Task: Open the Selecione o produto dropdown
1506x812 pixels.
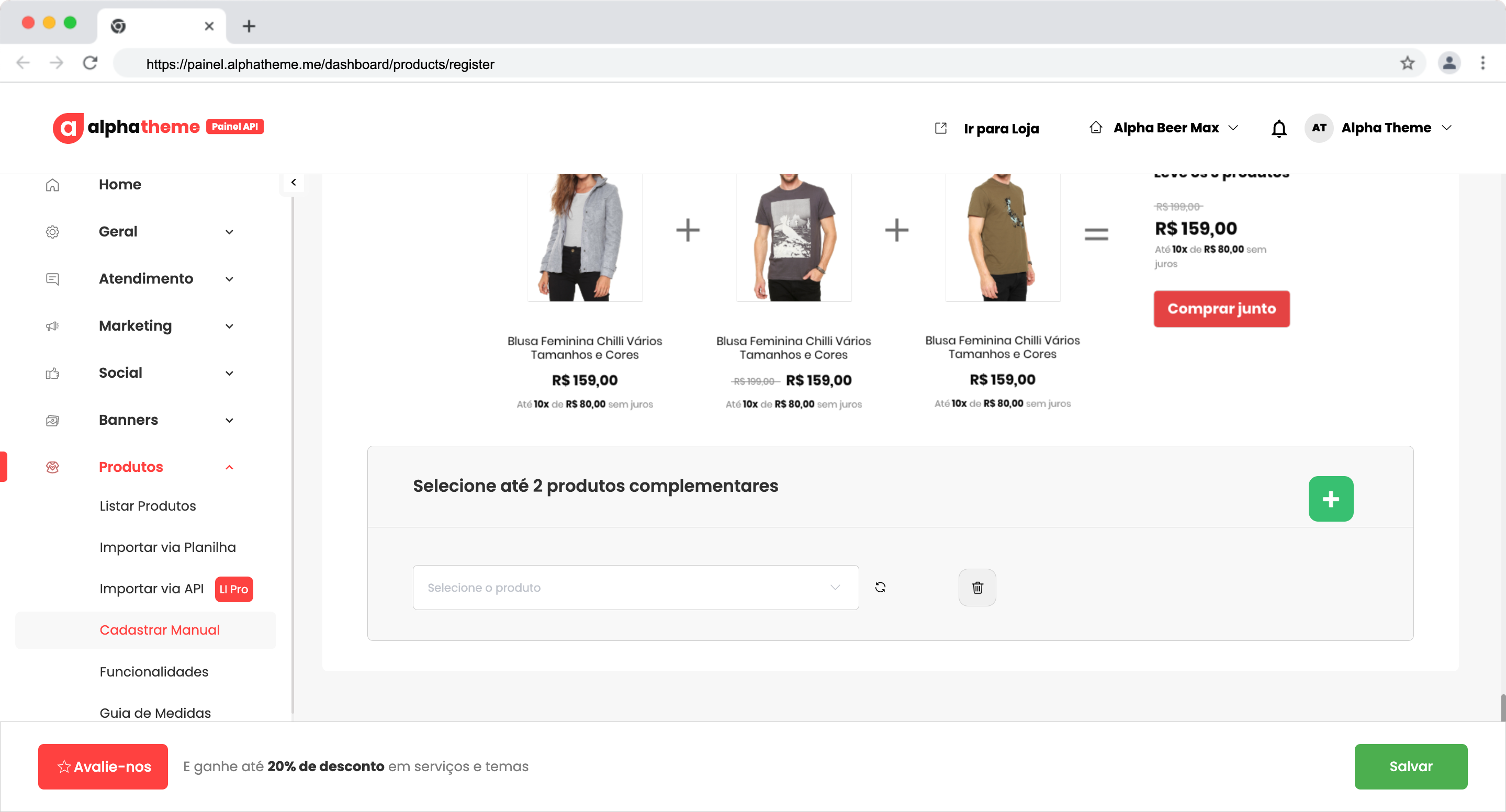Action: (x=635, y=587)
